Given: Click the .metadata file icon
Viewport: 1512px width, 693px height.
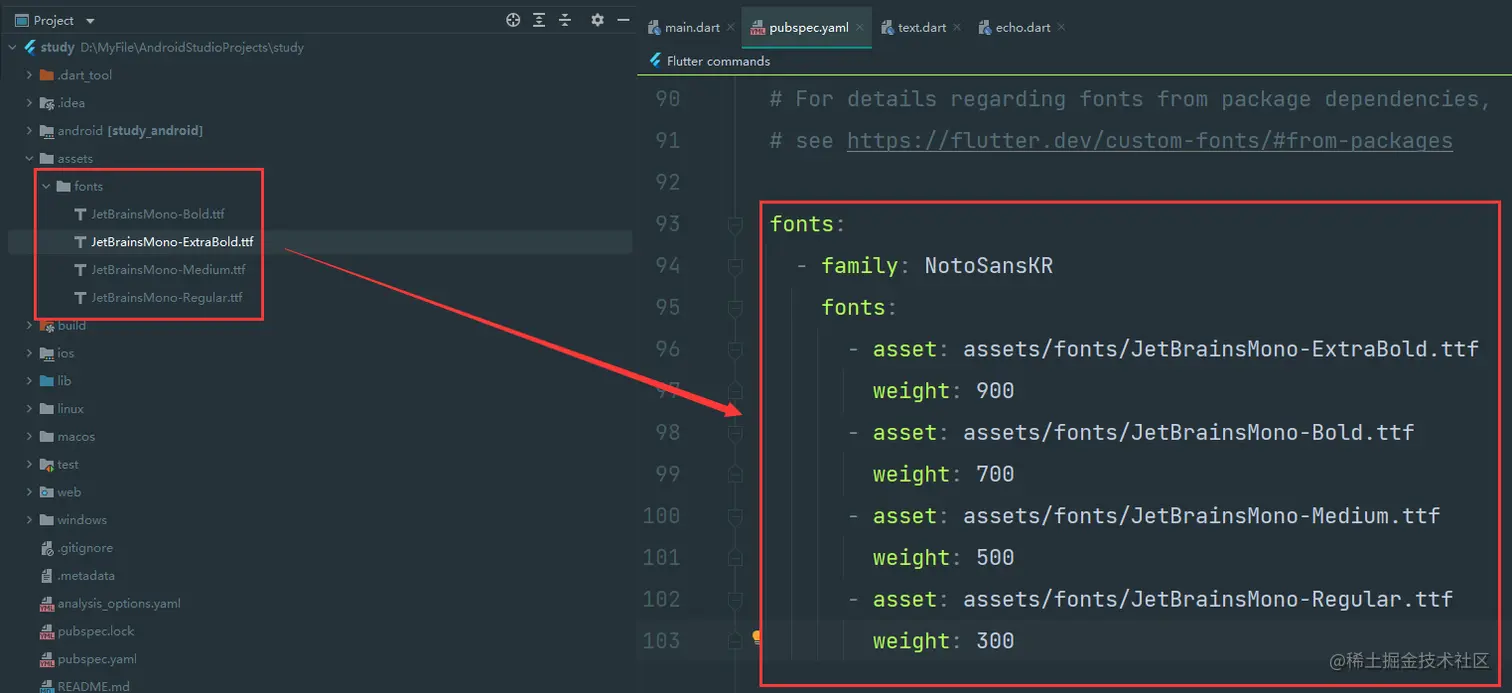Looking at the screenshot, I should coord(47,576).
